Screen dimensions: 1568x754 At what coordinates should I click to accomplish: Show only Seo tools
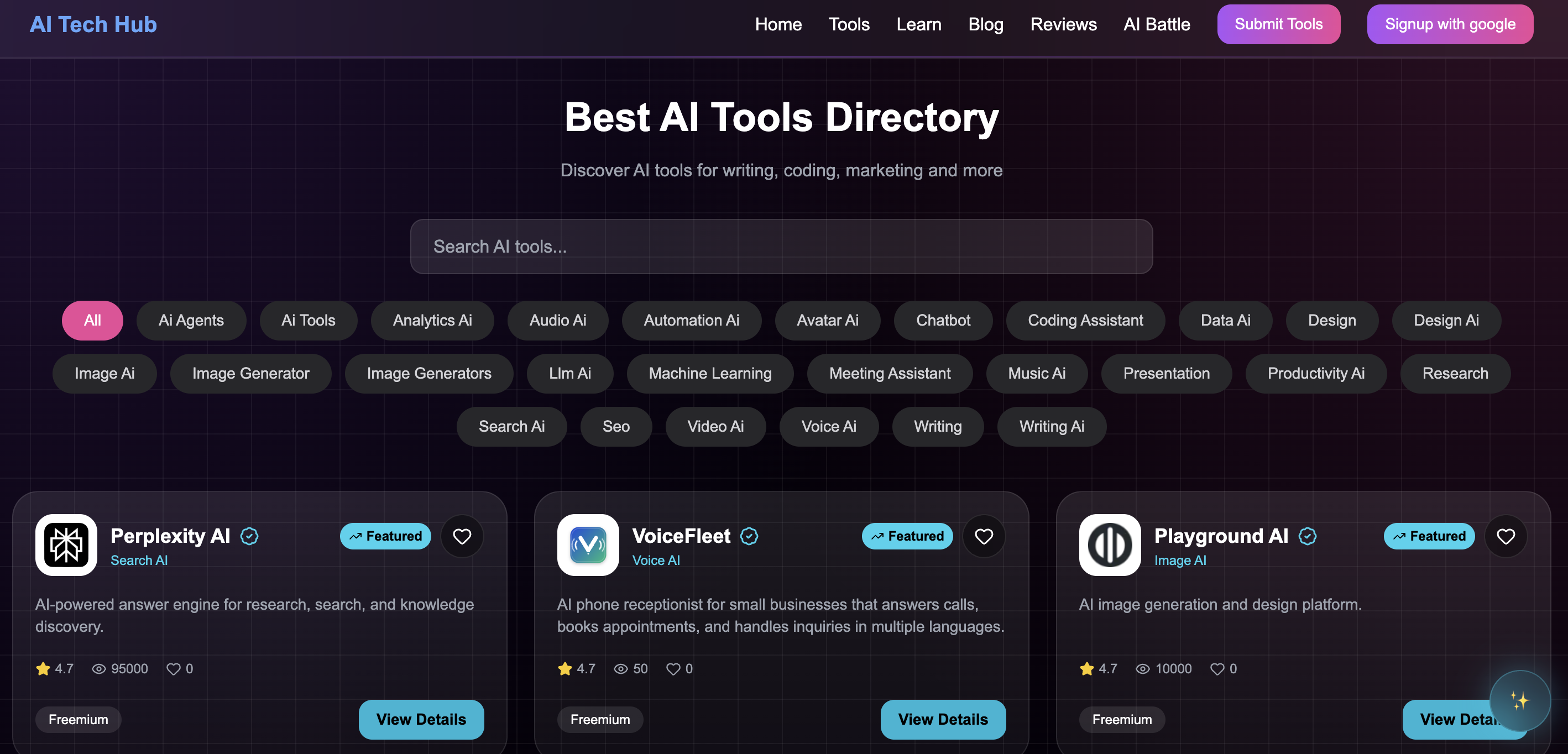coord(616,426)
